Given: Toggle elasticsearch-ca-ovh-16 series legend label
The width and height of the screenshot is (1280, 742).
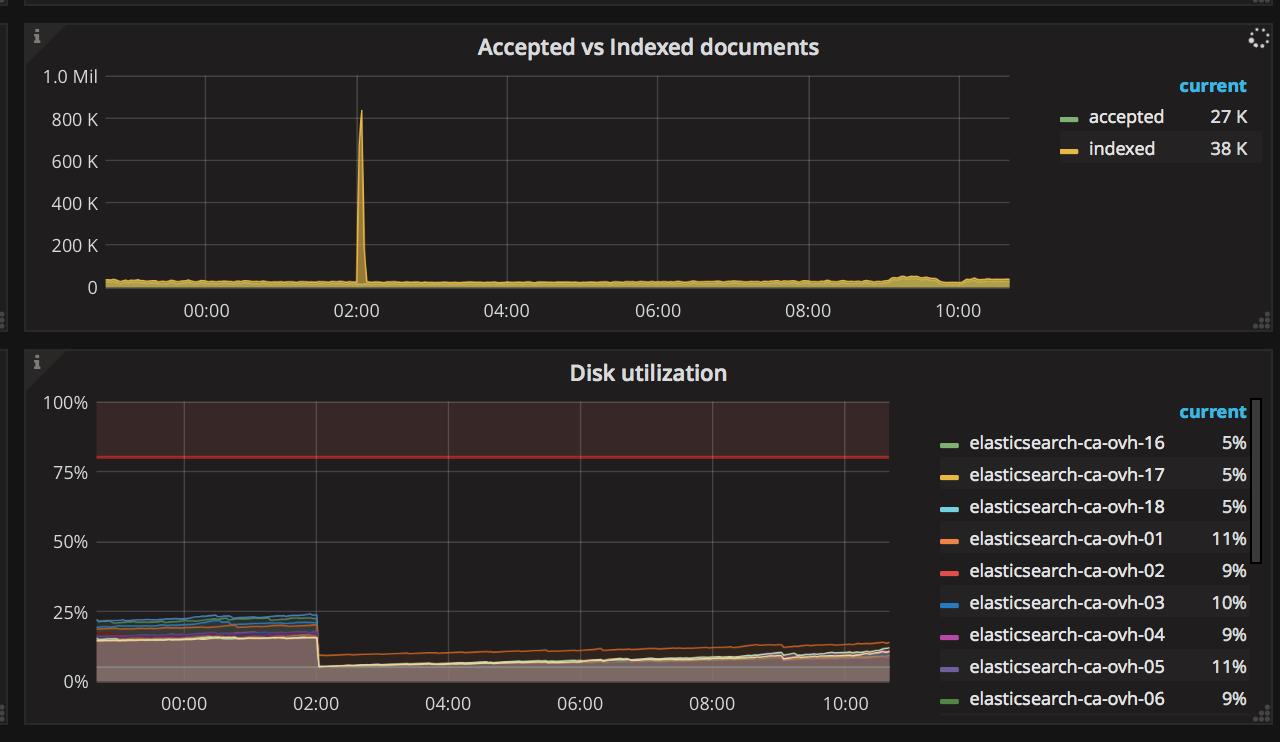Looking at the screenshot, I should (x=1067, y=443).
